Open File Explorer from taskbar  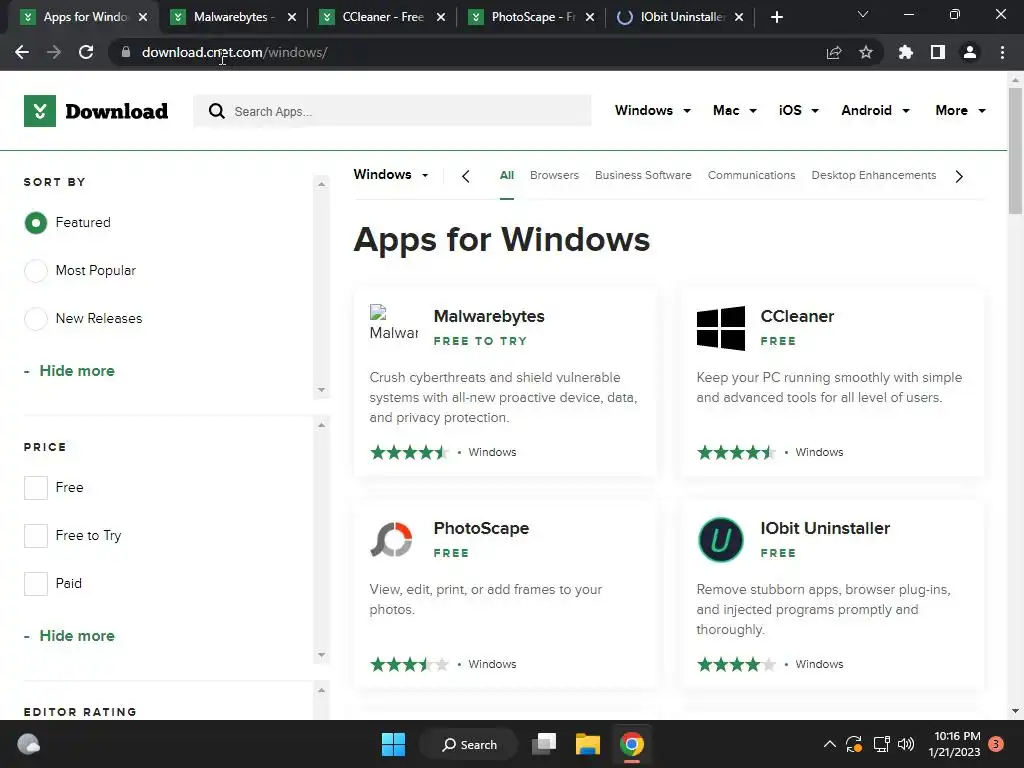588,744
